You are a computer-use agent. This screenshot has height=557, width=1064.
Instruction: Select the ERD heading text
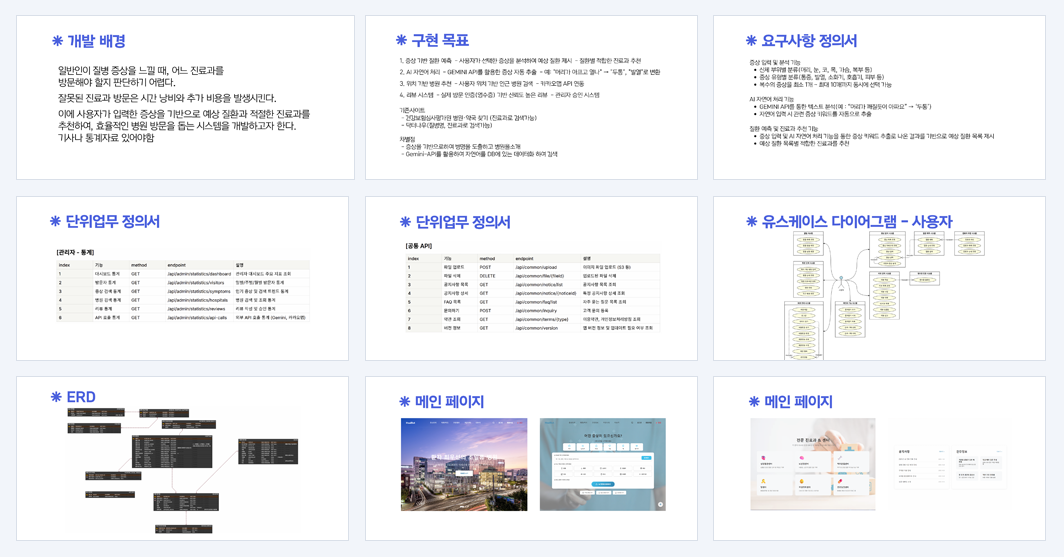pyautogui.click(x=81, y=397)
